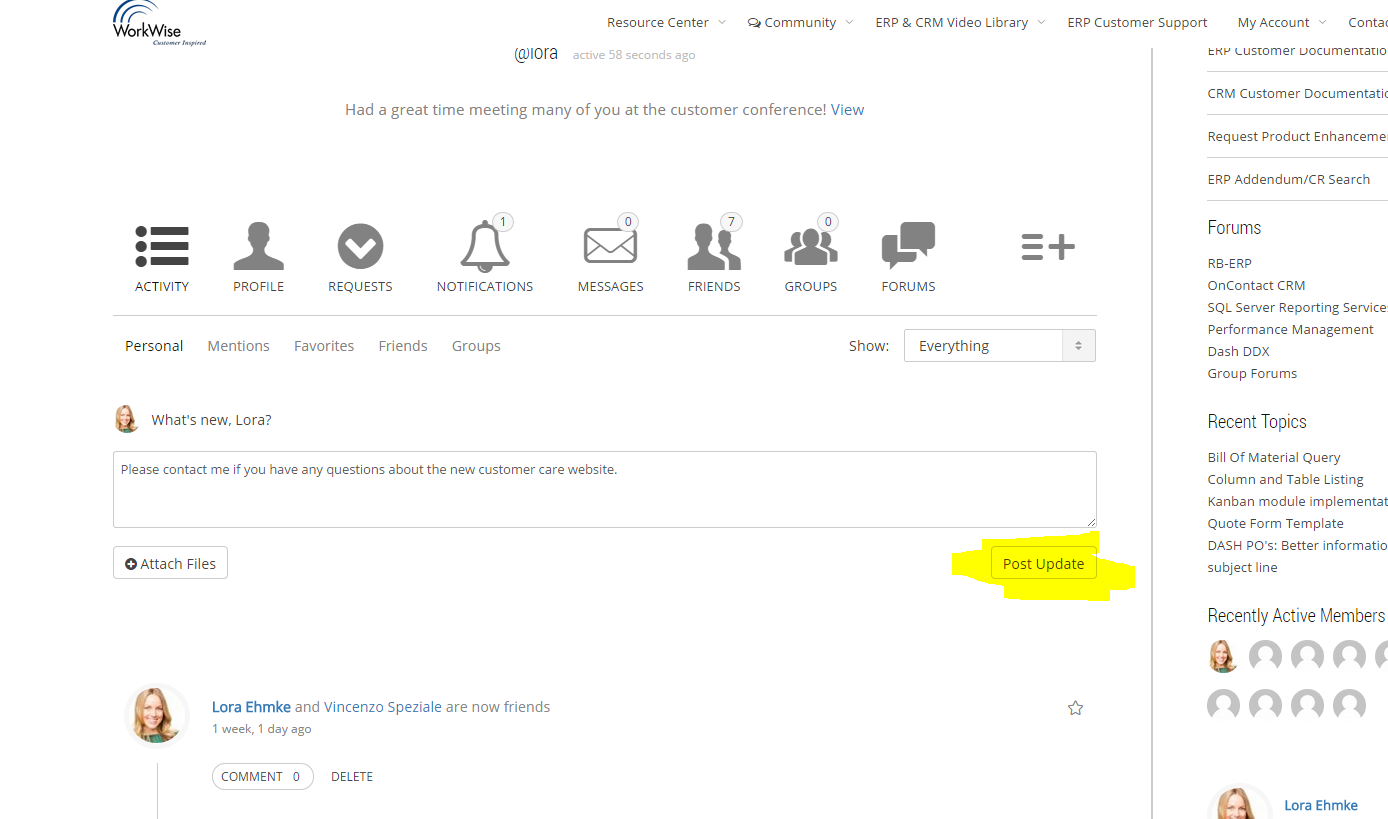Open the Show Everything filter dropdown
This screenshot has height=819, width=1388.
tap(999, 346)
